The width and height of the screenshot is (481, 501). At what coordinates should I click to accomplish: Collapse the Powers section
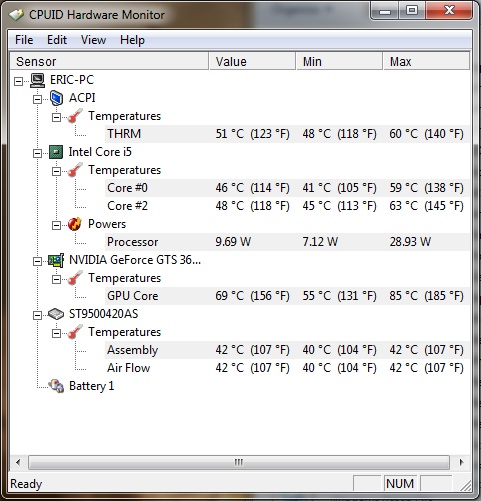pyautogui.click(x=57, y=225)
